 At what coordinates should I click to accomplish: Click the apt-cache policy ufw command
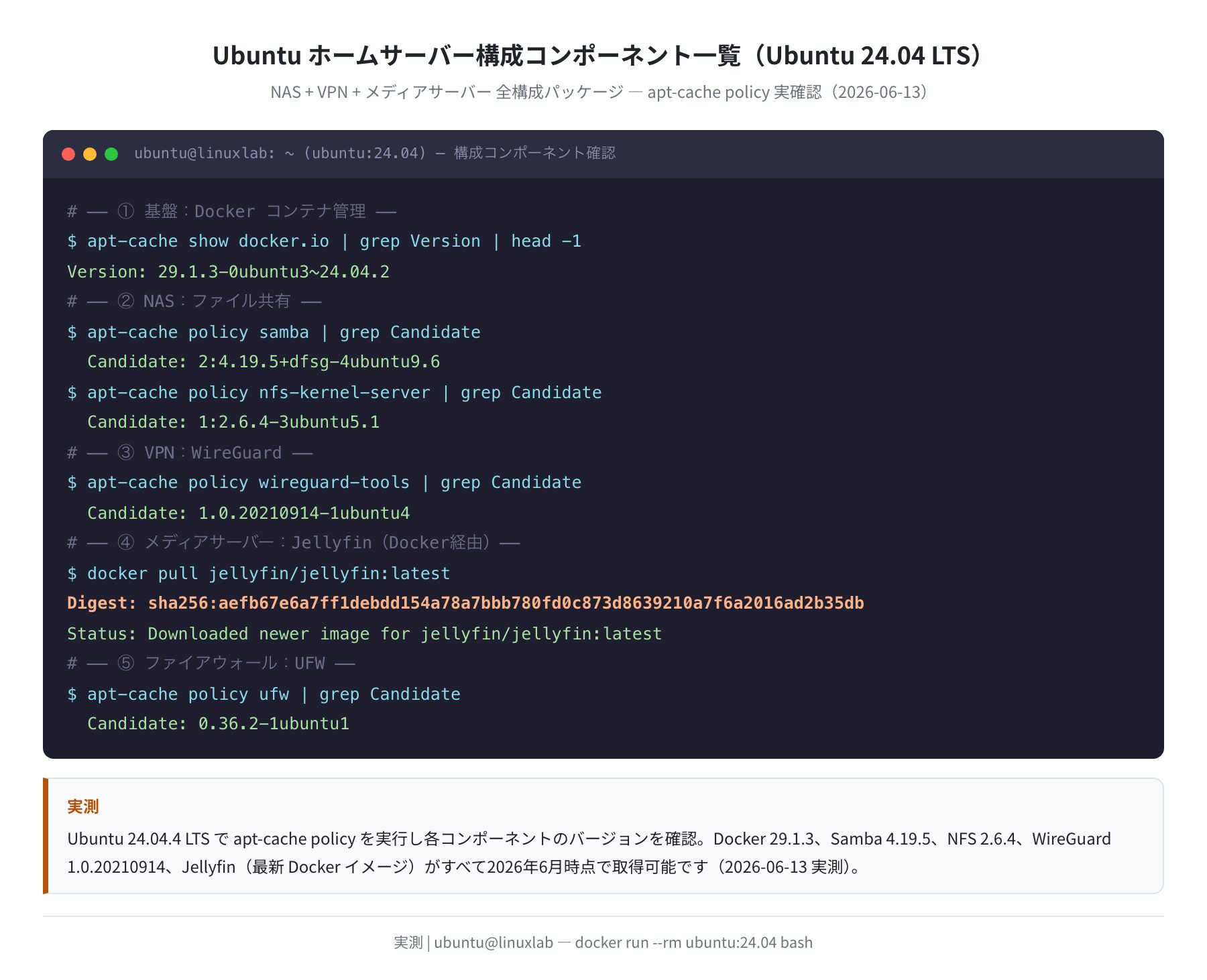coord(264,694)
